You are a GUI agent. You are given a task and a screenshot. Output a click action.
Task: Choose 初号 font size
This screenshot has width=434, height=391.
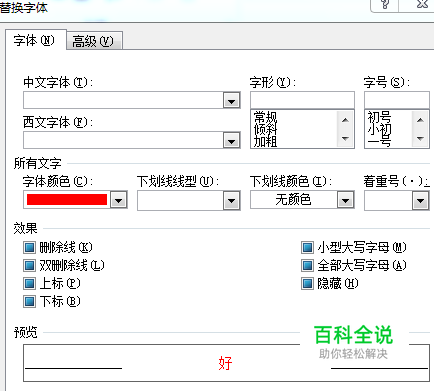pos(379,117)
